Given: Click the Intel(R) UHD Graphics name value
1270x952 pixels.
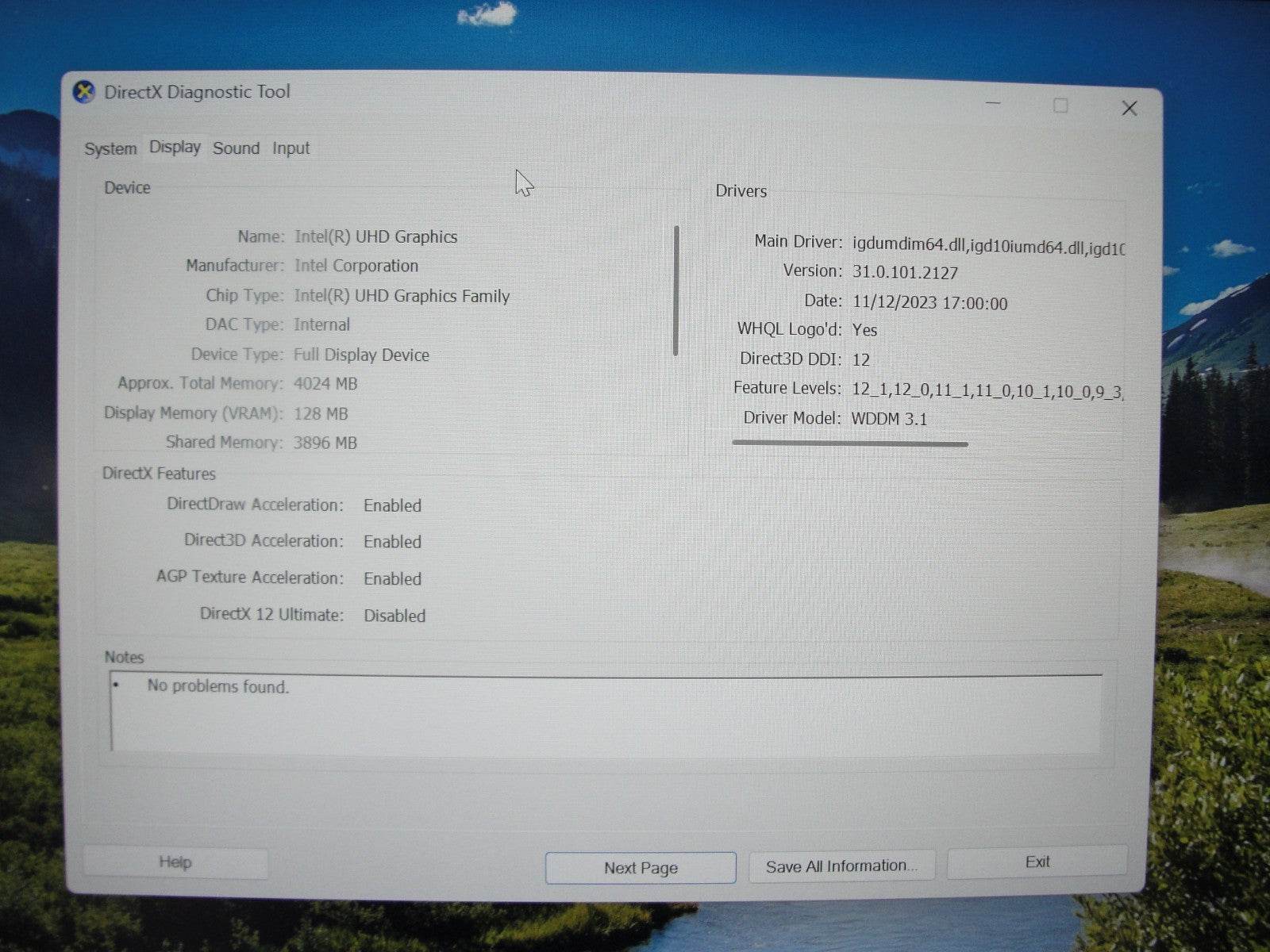Looking at the screenshot, I should (375, 237).
